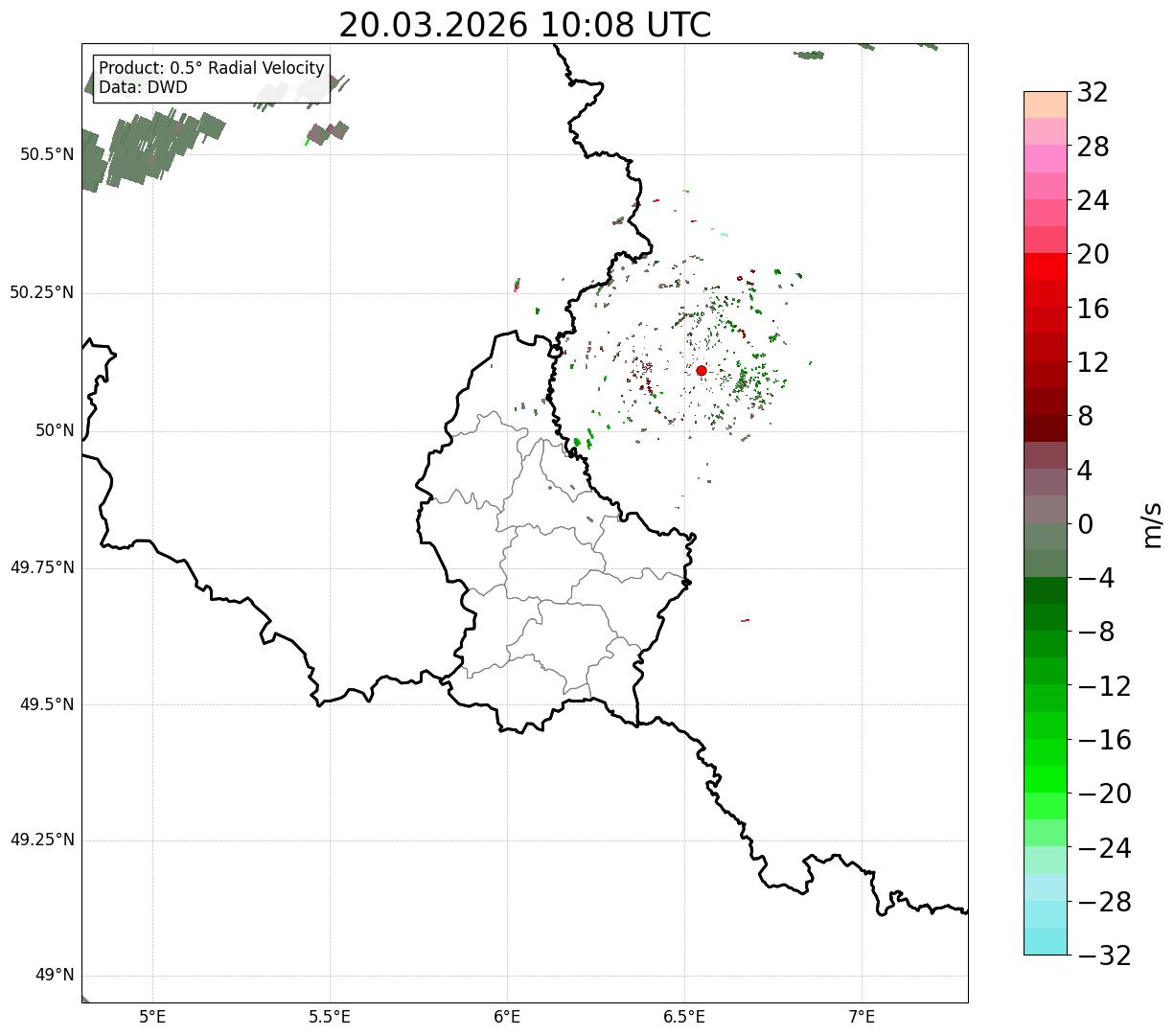Click the Data: DWD label text
This screenshot has height=1036, width=1174.
pyautogui.click(x=143, y=88)
